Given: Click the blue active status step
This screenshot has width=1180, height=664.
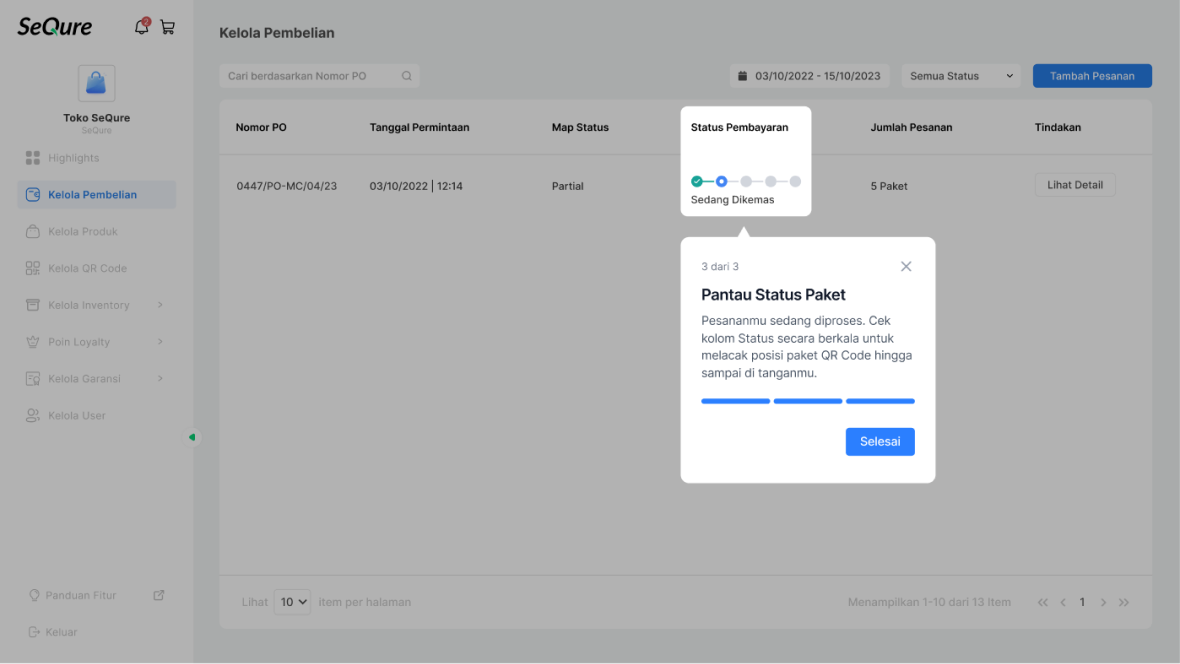Looking at the screenshot, I should (722, 181).
